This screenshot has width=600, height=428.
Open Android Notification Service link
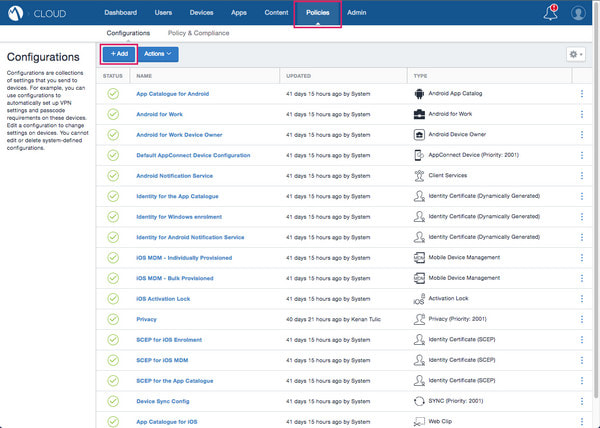point(174,176)
